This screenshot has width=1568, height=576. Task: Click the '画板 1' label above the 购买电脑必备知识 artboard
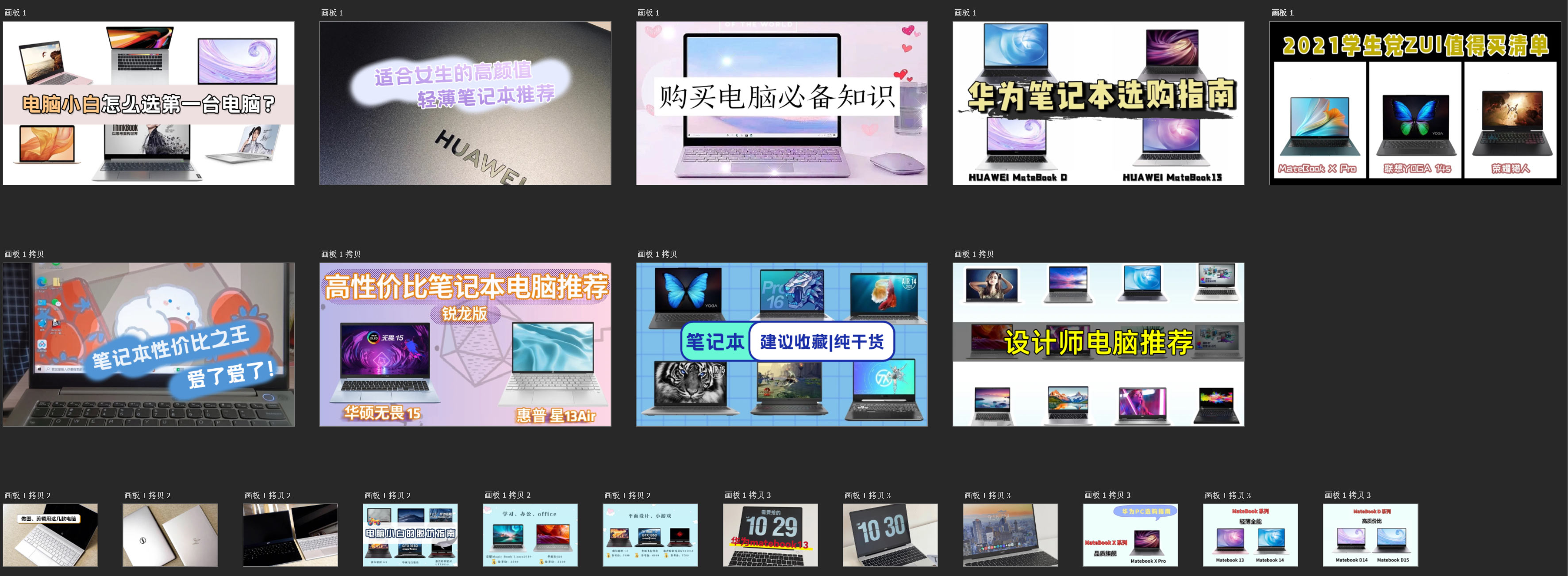click(648, 13)
